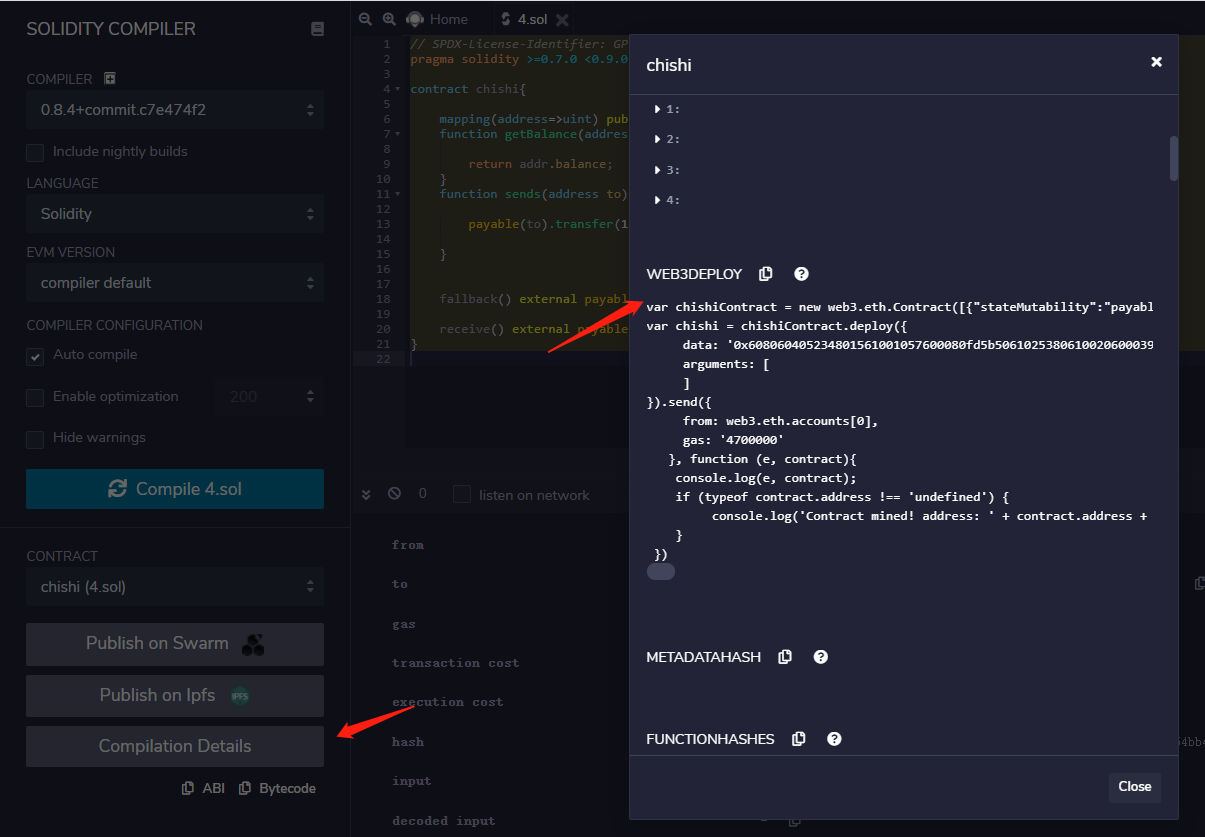Open help for the WEB3DEPLOY section
The height and width of the screenshot is (837, 1205).
801,274
